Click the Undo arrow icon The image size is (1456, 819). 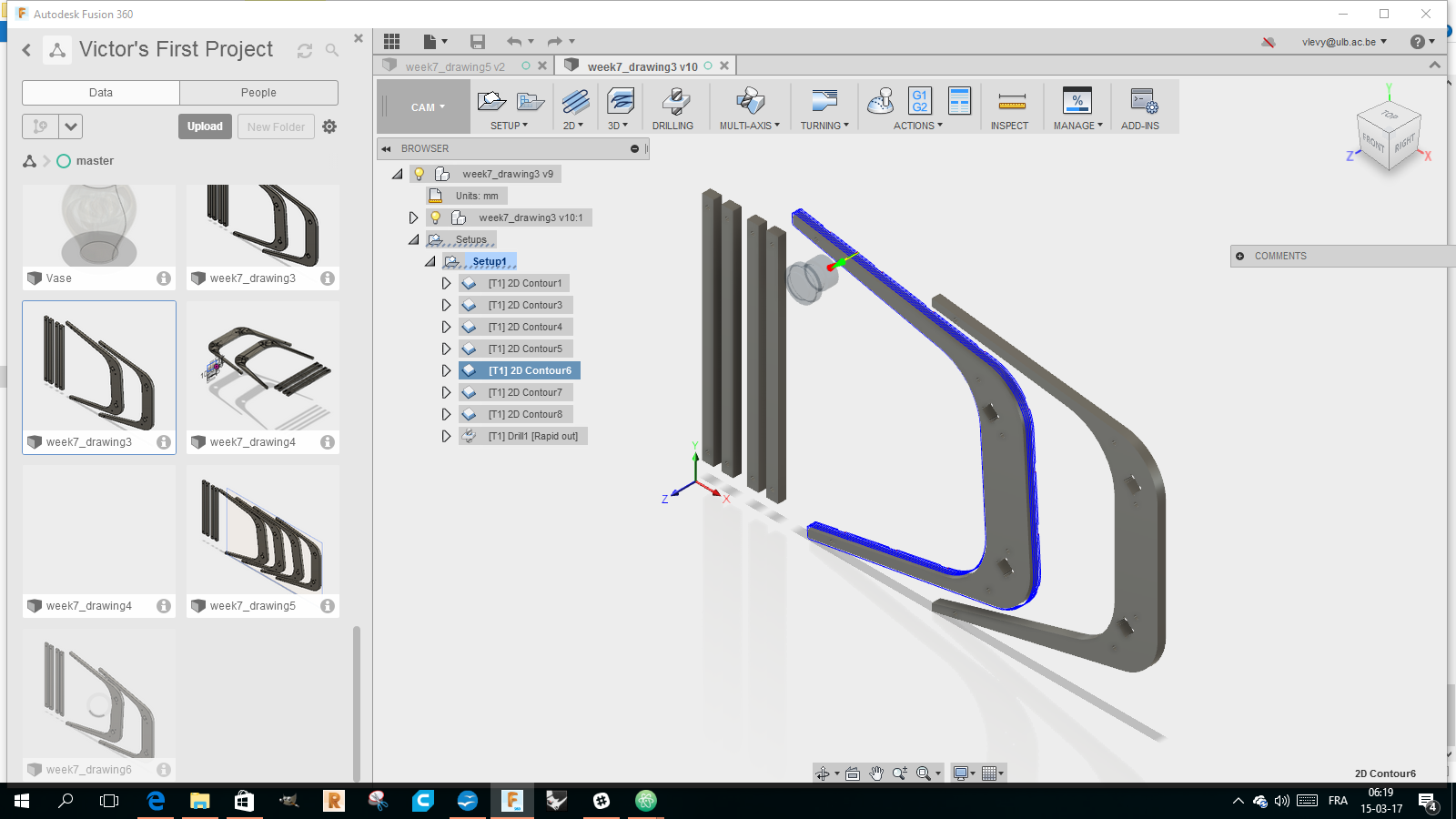pos(514,42)
